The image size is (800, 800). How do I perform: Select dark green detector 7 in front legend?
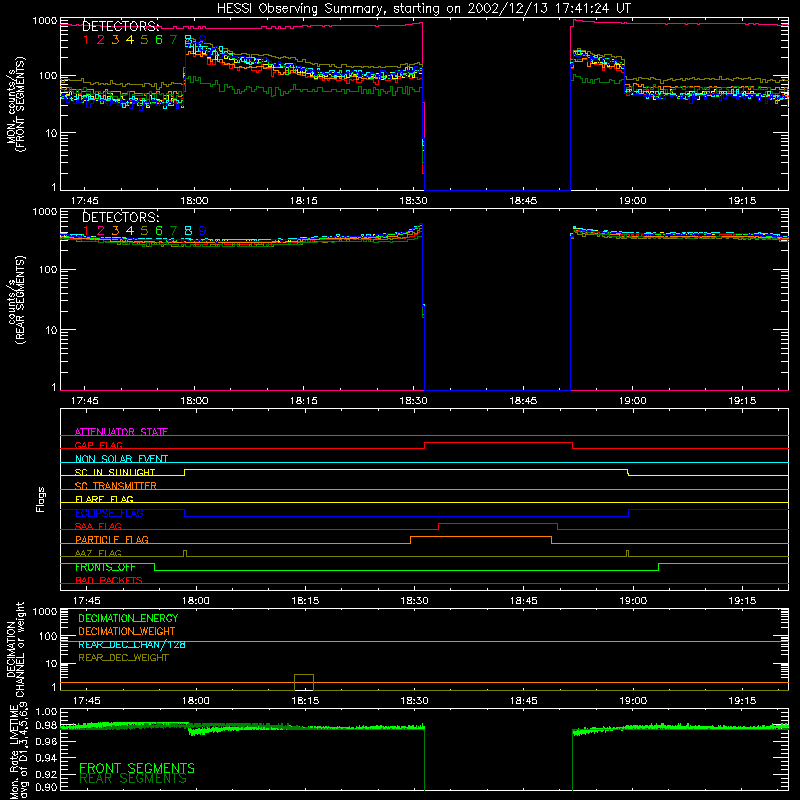173,40
